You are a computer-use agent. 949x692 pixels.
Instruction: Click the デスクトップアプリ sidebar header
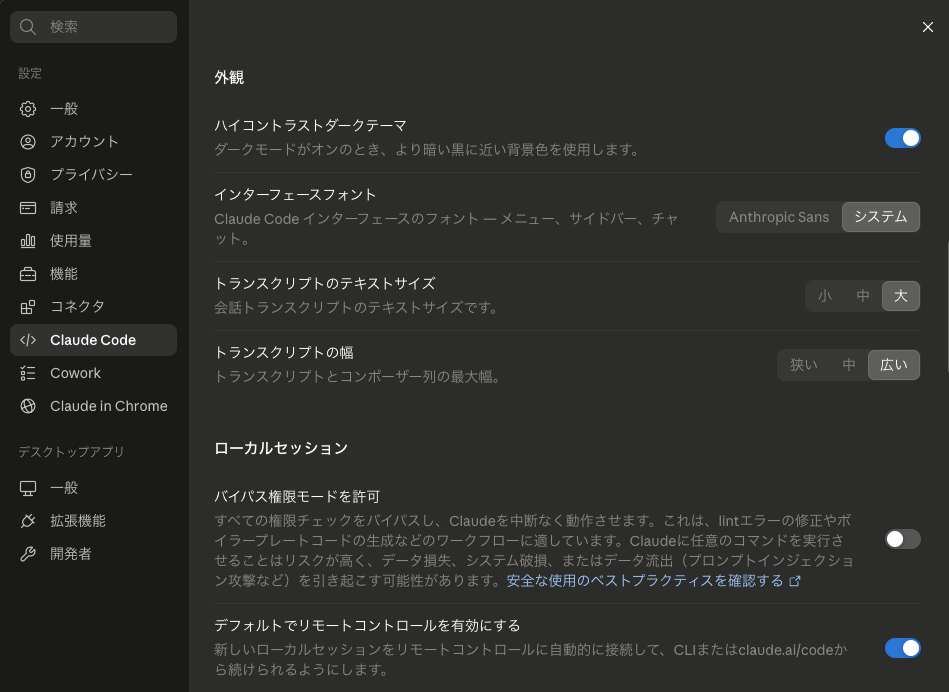(x=71, y=452)
